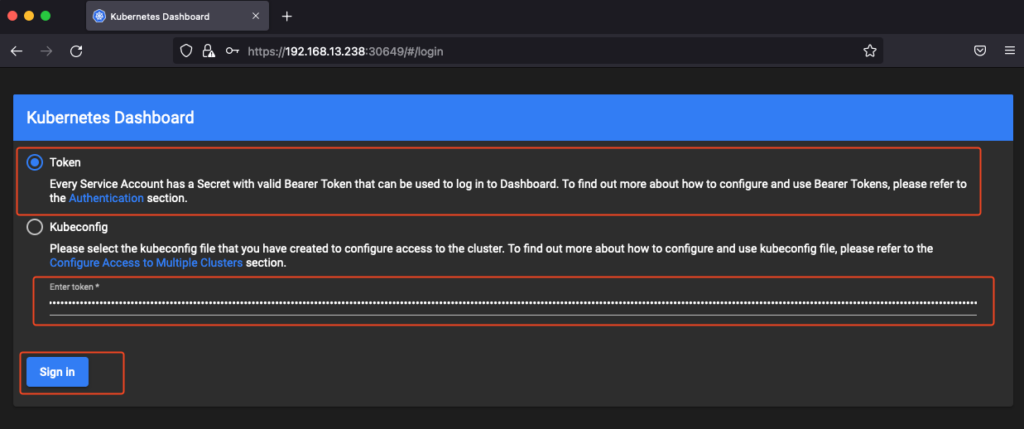1024x429 pixels.
Task: Click the key saved-password icon
Action: point(232,51)
